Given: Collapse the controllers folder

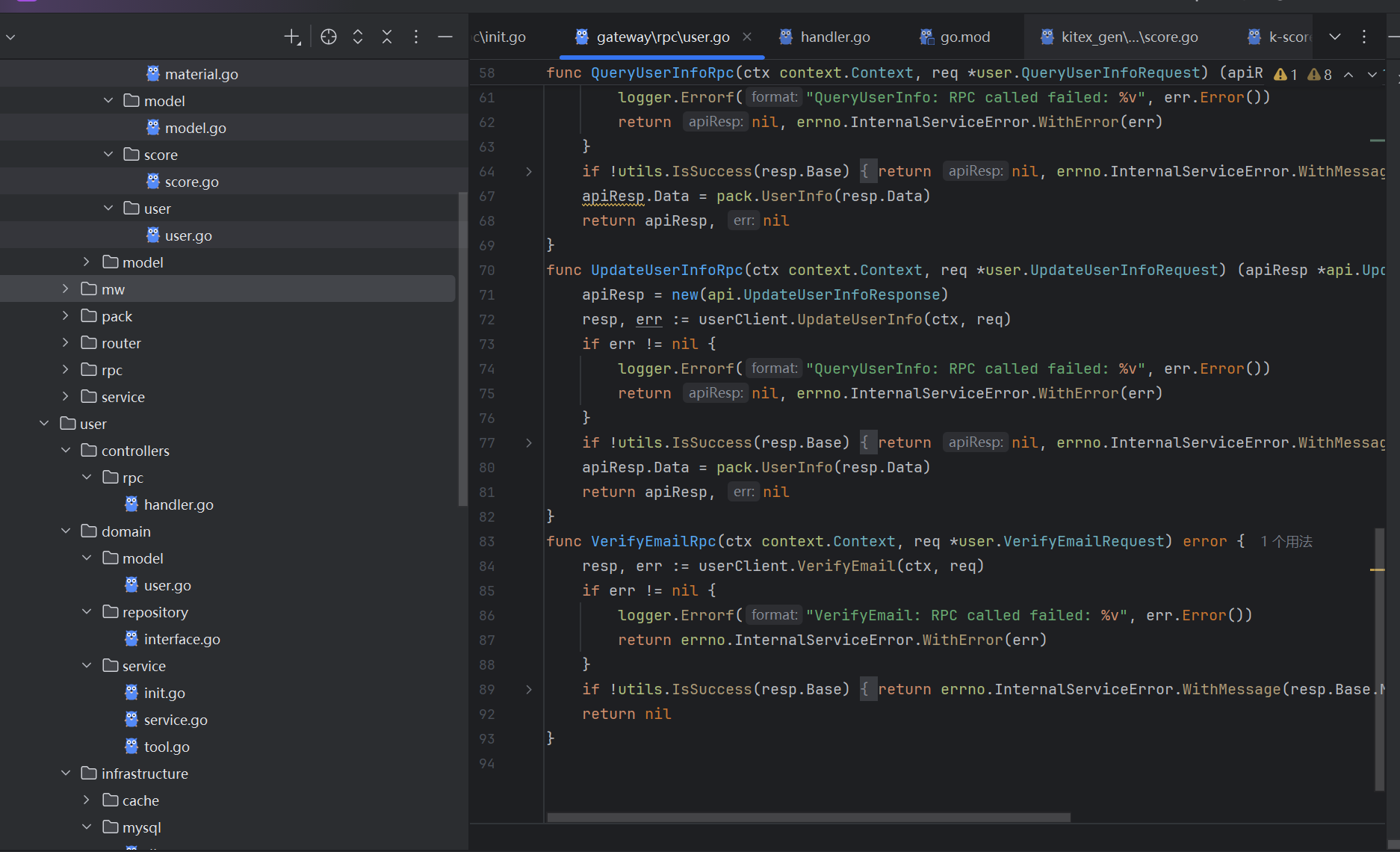Looking at the screenshot, I should (x=66, y=451).
